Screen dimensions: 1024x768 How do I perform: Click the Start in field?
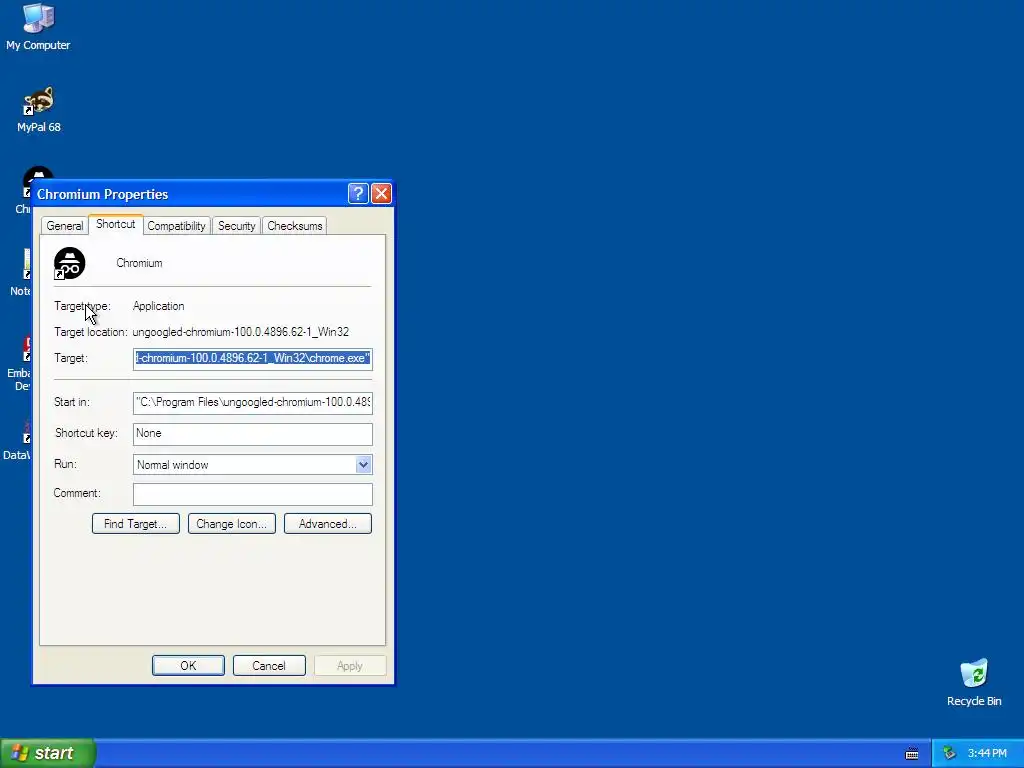(x=253, y=402)
